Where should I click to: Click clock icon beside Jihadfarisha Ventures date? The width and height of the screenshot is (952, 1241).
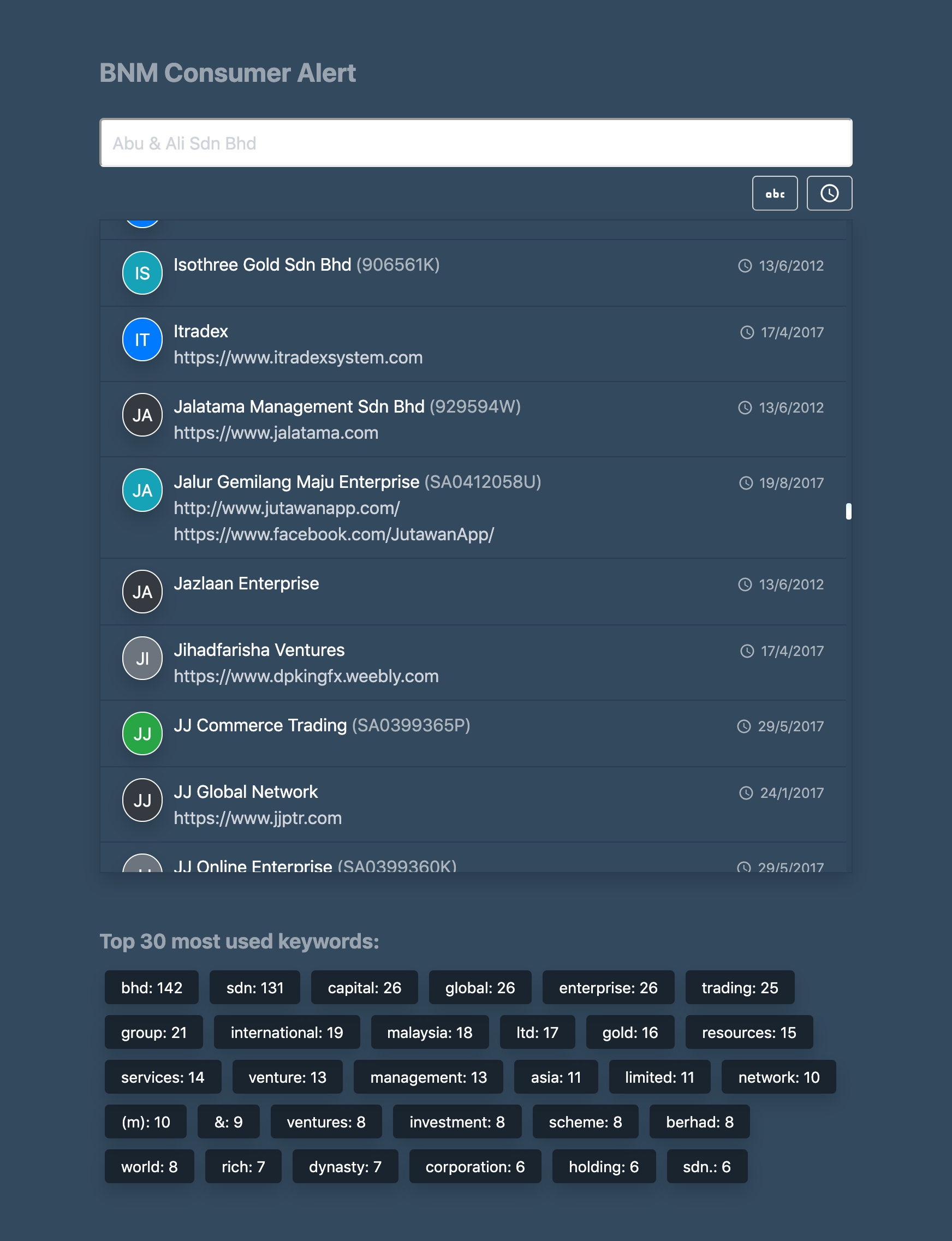(747, 652)
